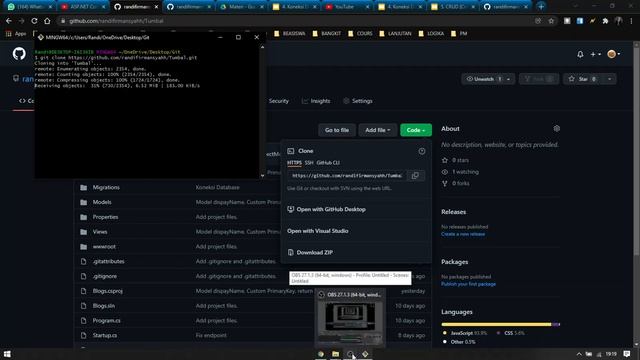Open the LOGIKA bookmark folder

pos(431,33)
